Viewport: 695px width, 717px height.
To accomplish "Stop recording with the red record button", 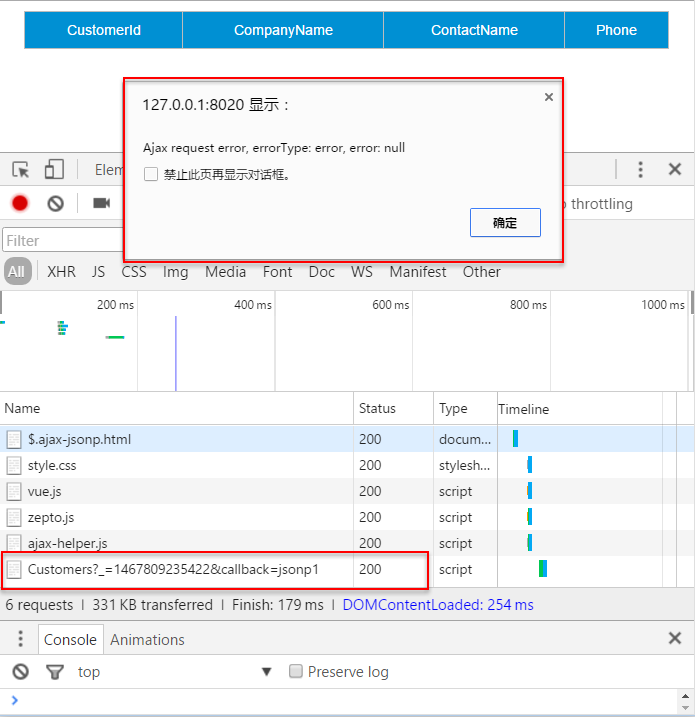I will (20, 203).
